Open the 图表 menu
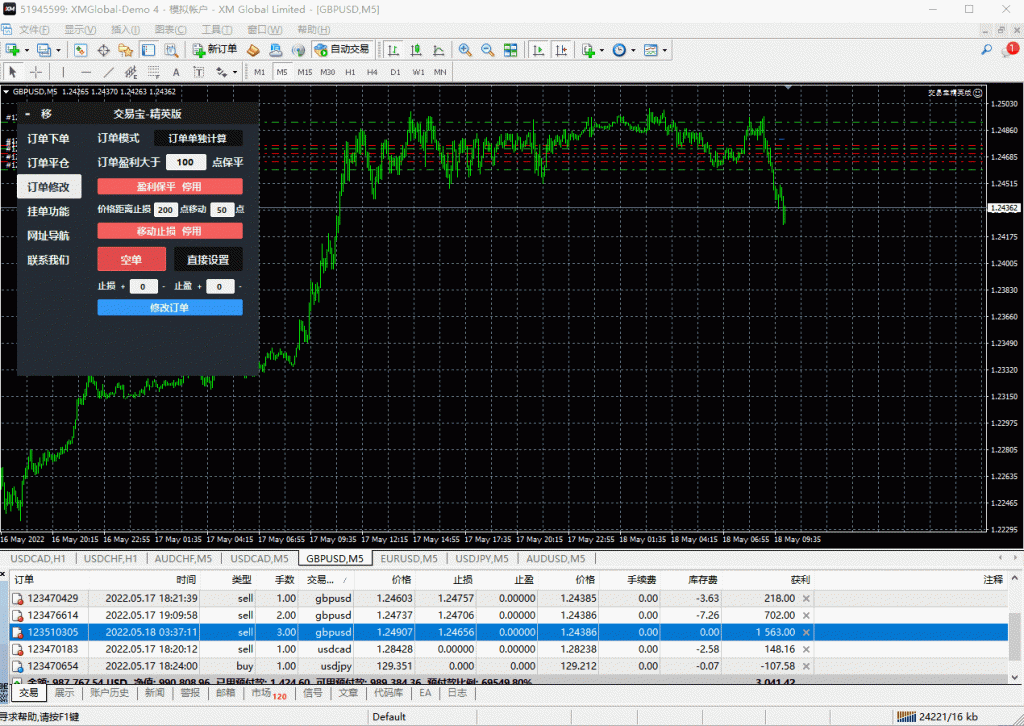The height and width of the screenshot is (726, 1024). pos(170,30)
